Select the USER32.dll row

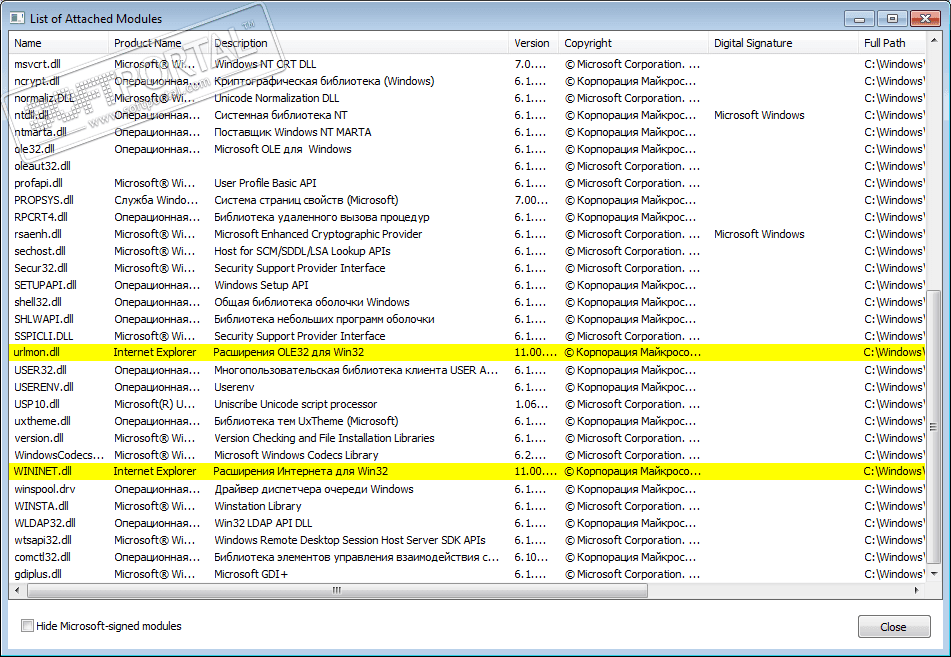[467, 370]
